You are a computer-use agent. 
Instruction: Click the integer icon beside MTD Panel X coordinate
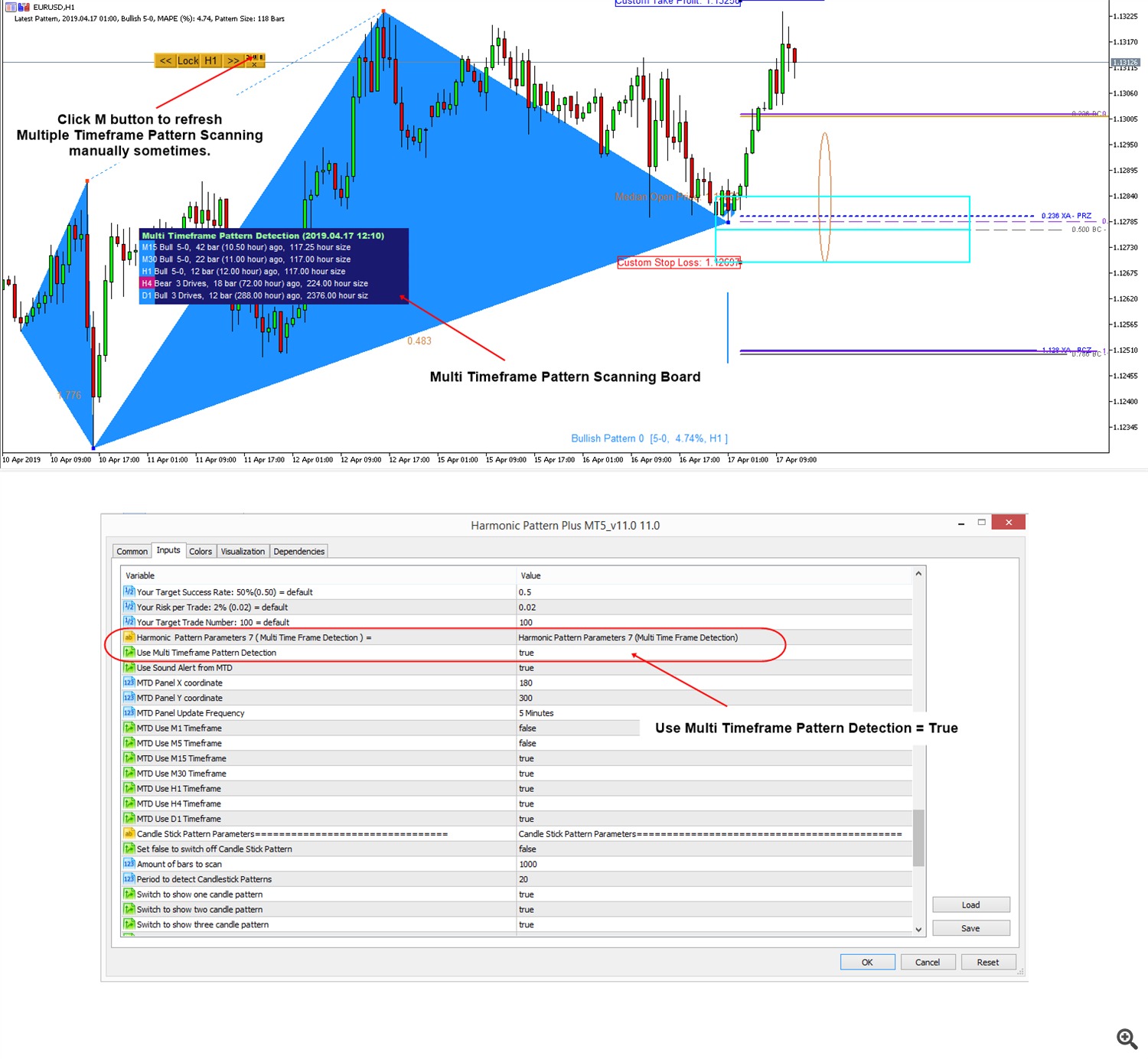(x=129, y=683)
